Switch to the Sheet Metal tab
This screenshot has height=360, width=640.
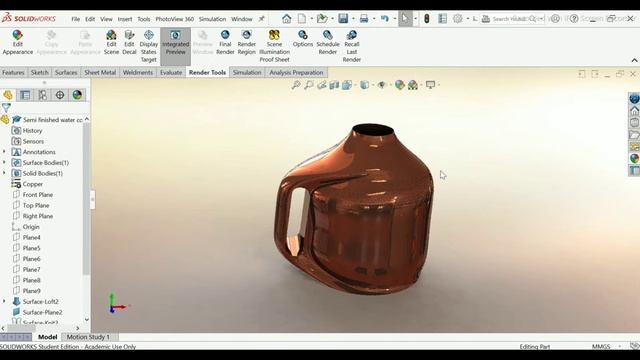pos(100,72)
